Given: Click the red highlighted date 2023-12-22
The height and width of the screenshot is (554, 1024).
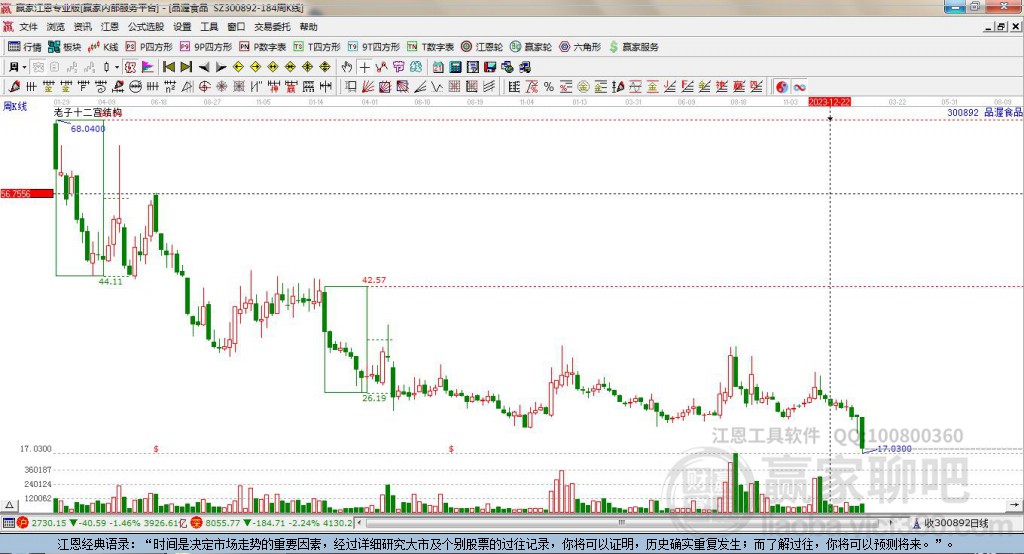Looking at the screenshot, I should click(x=829, y=102).
